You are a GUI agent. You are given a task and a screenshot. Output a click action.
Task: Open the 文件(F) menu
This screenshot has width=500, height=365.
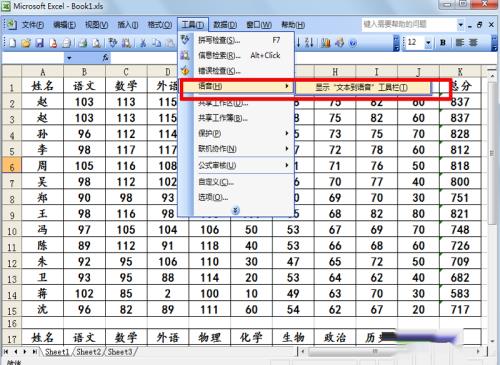tap(33, 25)
